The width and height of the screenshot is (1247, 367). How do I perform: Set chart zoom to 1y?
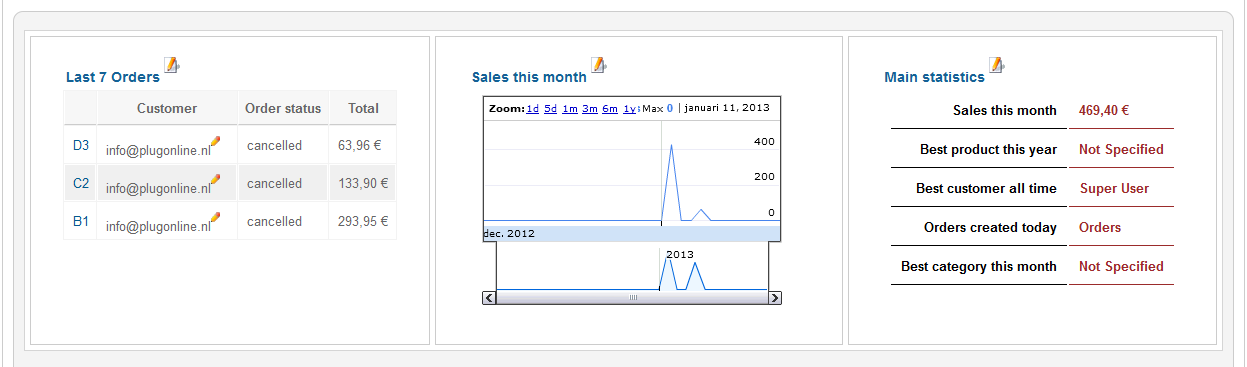pyautogui.click(x=629, y=108)
